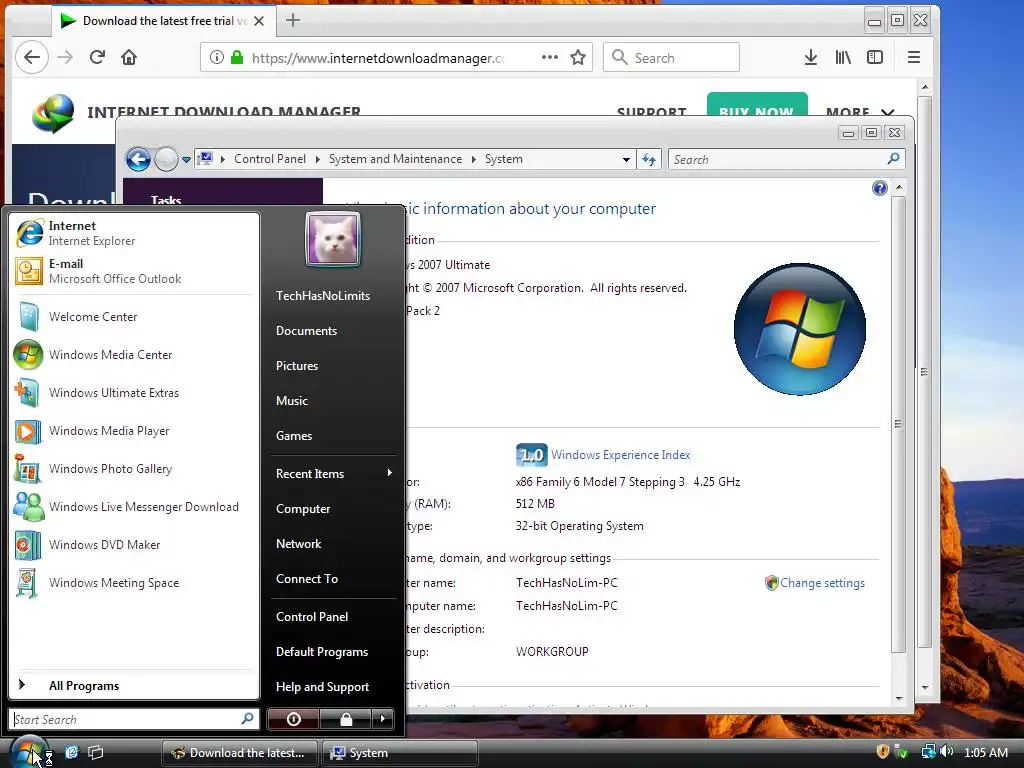1024x768 pixels.
Task: Open Windows Meeting Space
Action: [134, 583]
